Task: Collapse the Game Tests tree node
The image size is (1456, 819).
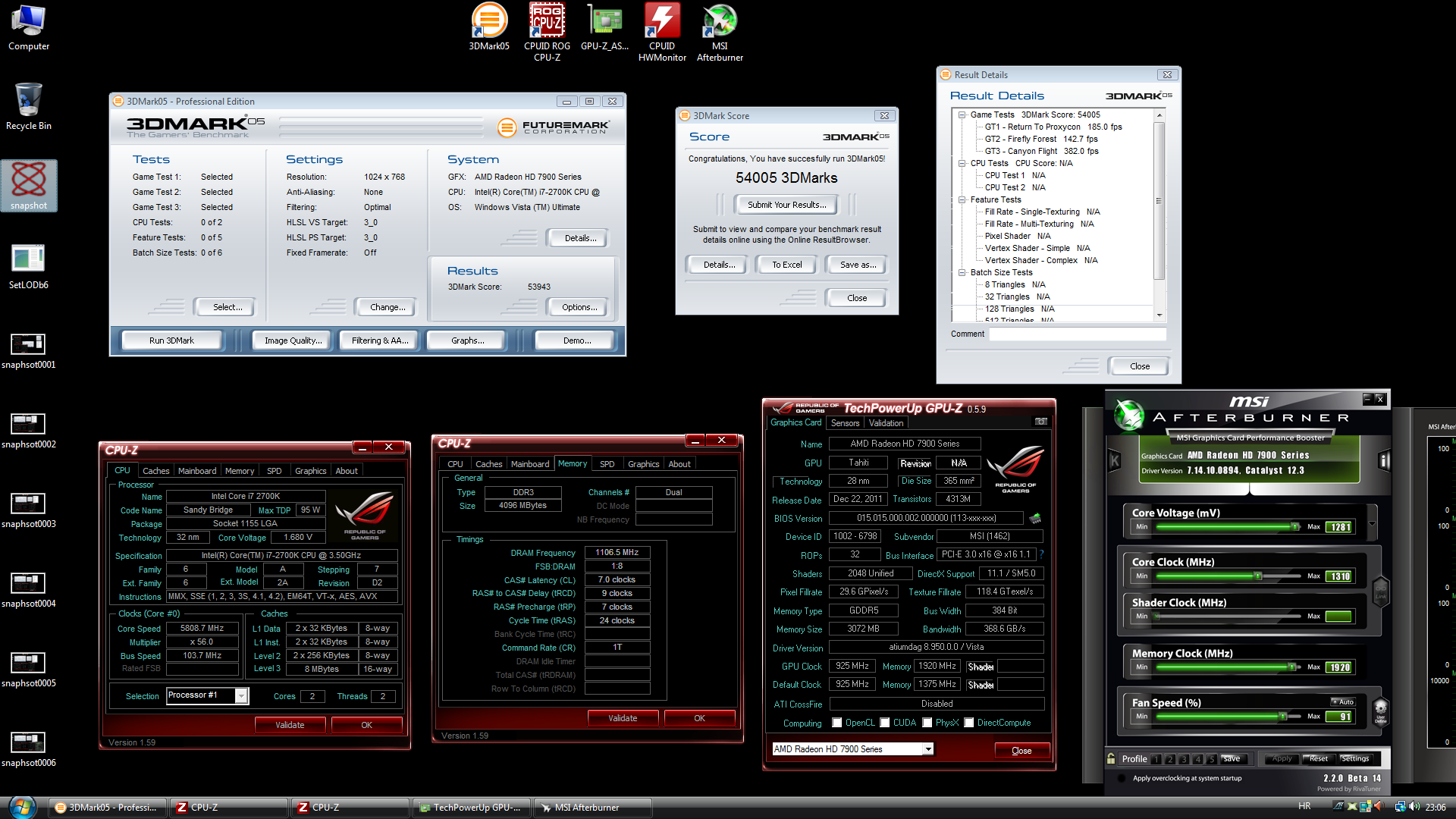Action: point(962,115)
